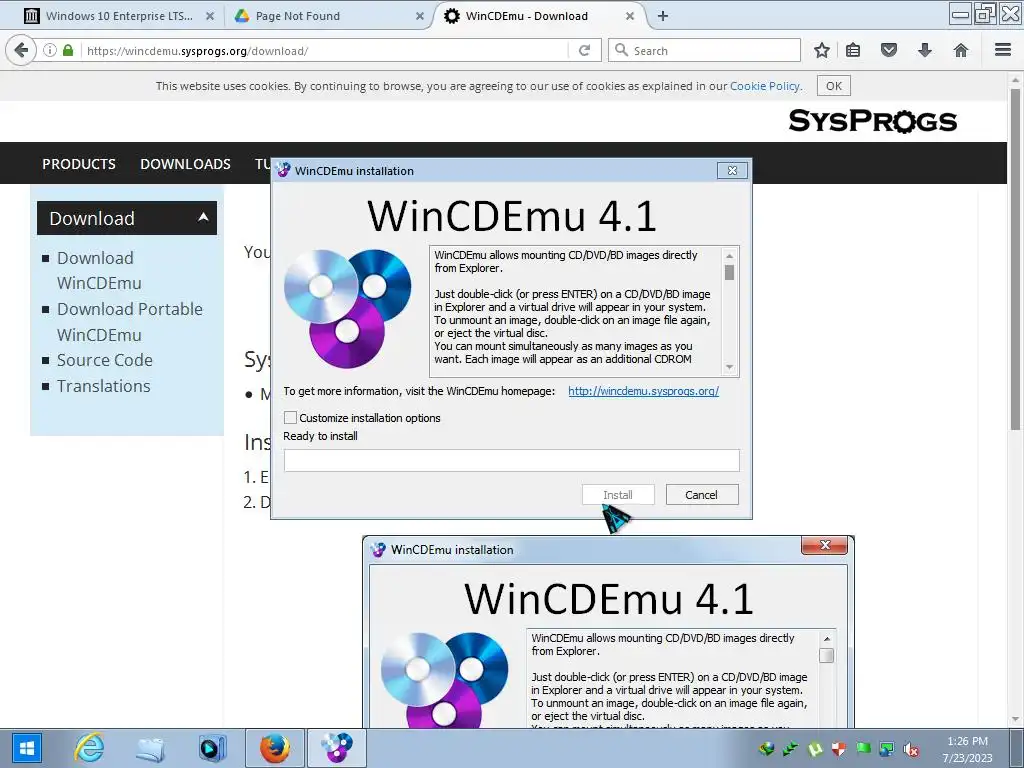Open the Translations sidebar link

(103, 386)
